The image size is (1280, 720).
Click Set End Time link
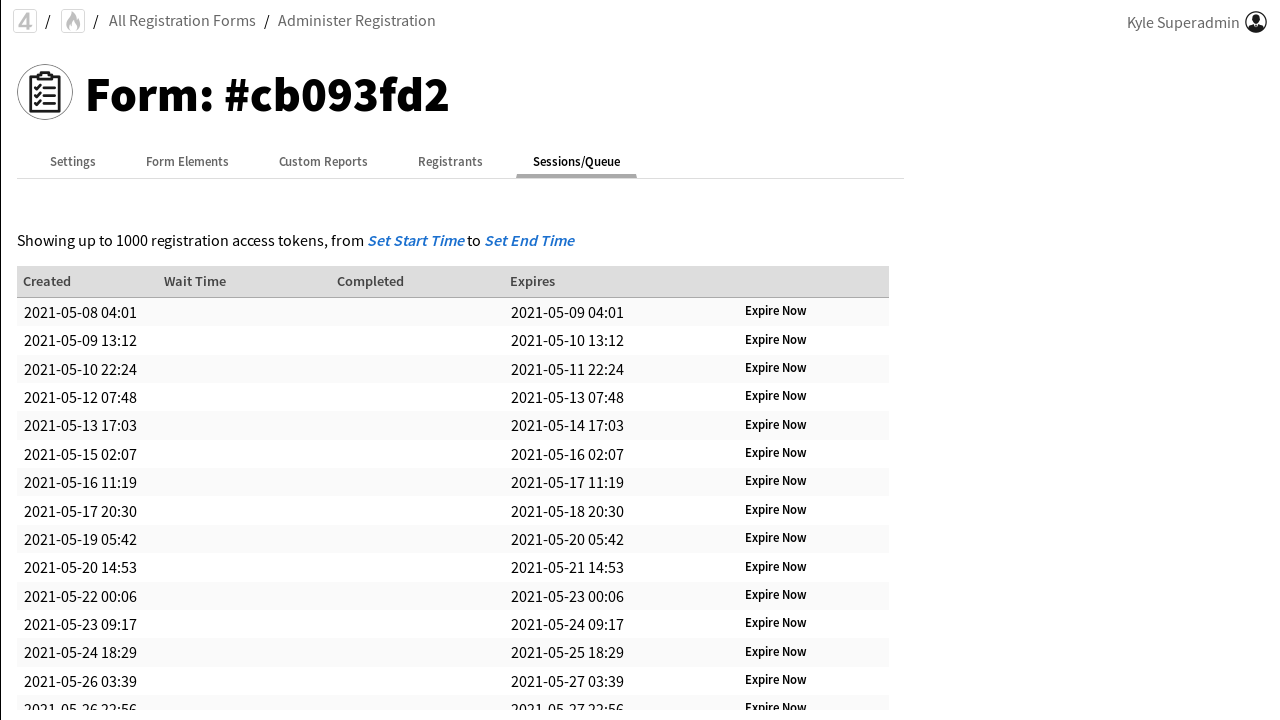pos(529,241)
